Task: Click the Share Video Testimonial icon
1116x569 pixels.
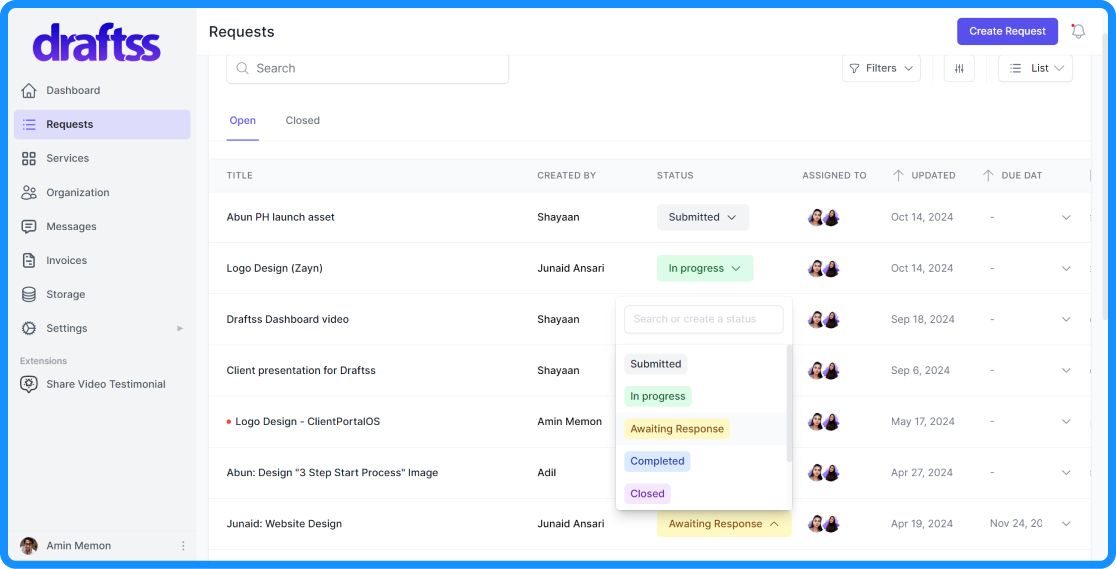Action: coord(29,384)
